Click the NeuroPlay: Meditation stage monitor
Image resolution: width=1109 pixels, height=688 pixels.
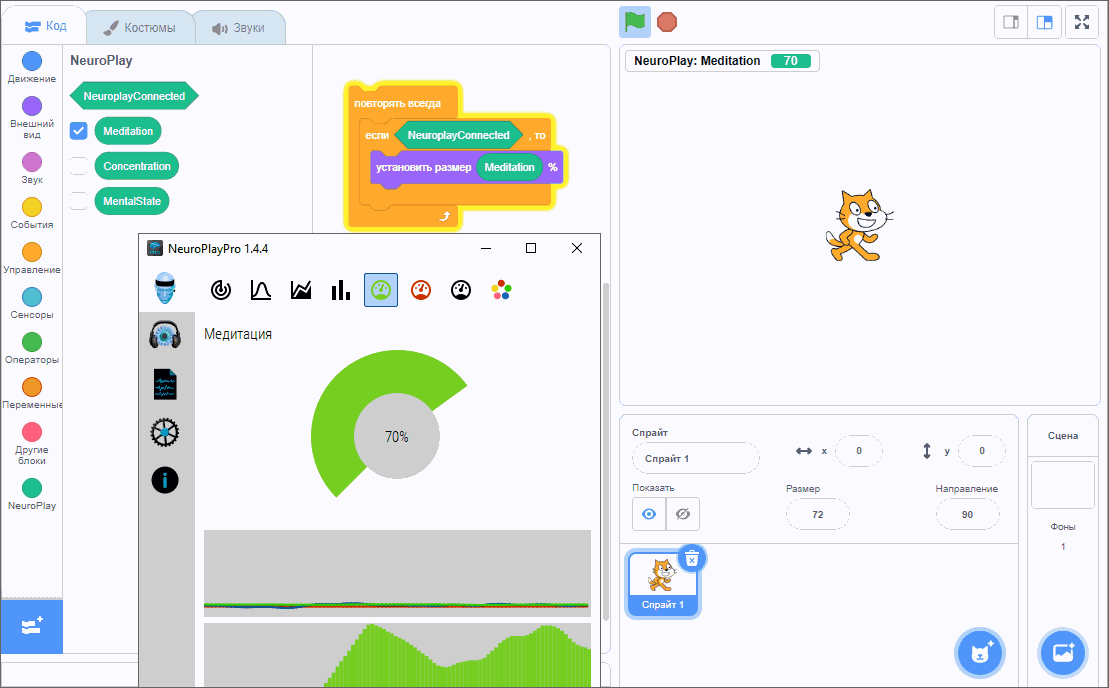click(722, 61)
